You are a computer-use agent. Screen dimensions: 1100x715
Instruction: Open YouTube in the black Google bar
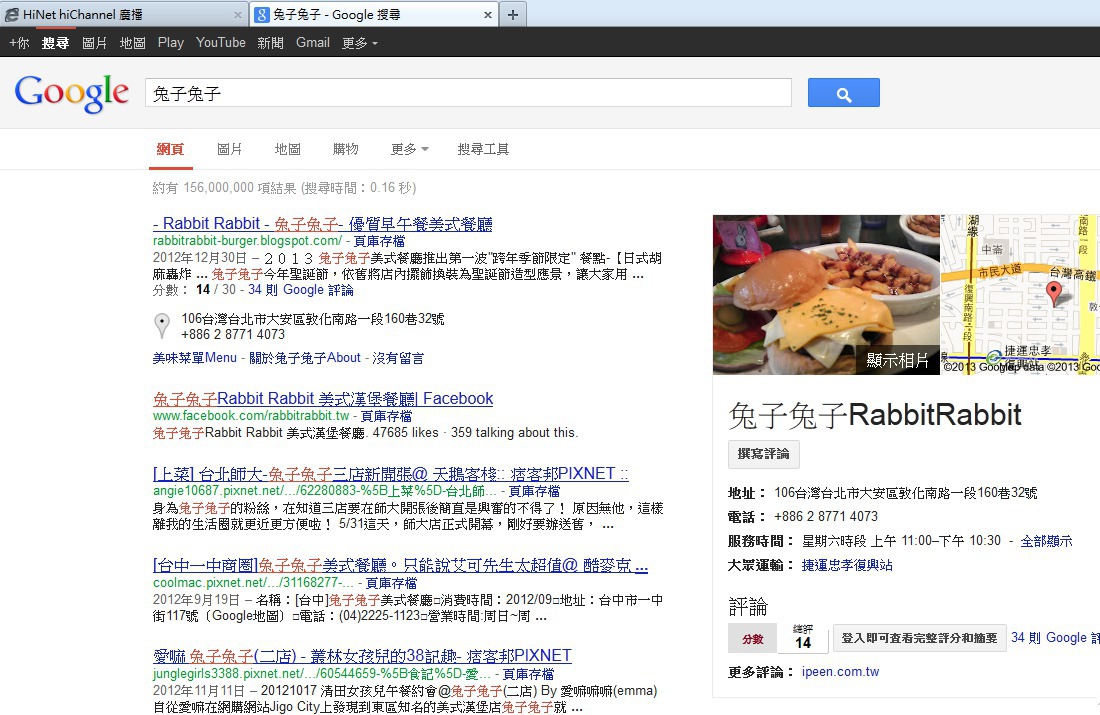[220, 43]
